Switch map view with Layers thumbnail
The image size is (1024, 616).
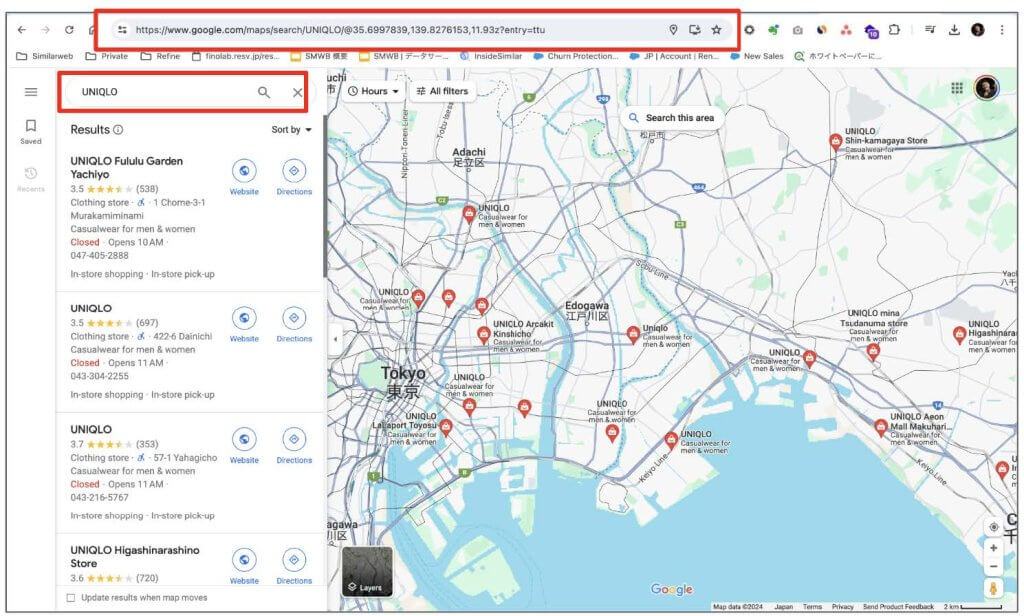point(367,572)
